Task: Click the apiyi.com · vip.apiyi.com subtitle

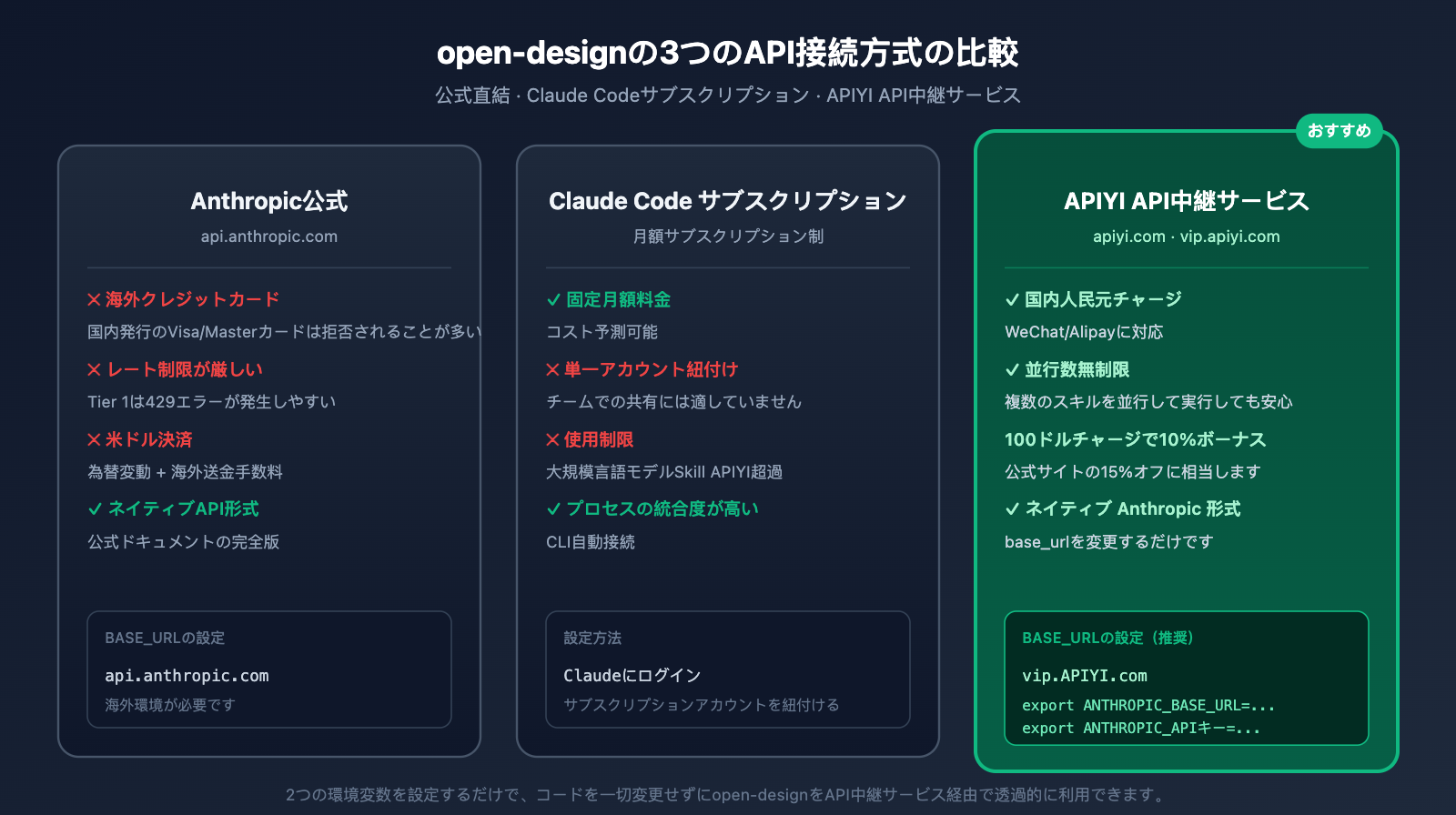Action: (1187, 236)
